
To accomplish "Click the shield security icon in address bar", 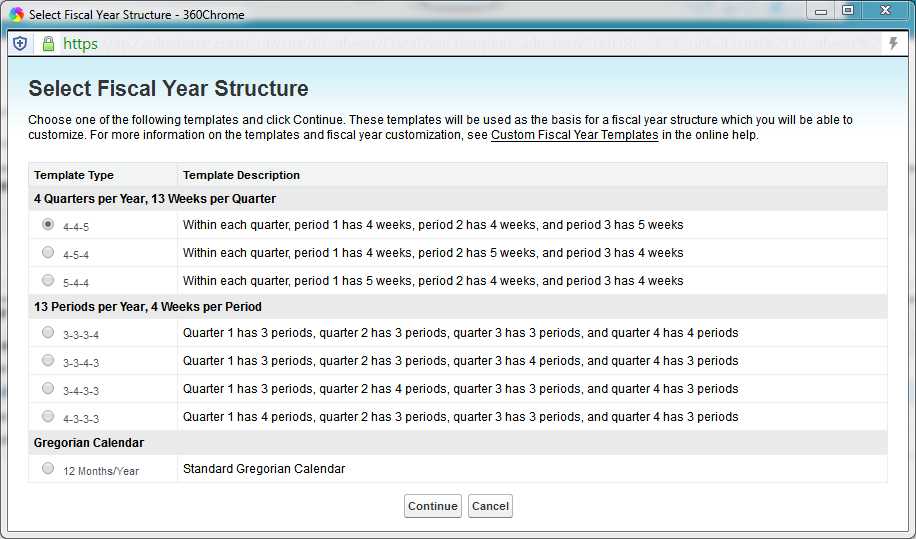I will 20,43.
